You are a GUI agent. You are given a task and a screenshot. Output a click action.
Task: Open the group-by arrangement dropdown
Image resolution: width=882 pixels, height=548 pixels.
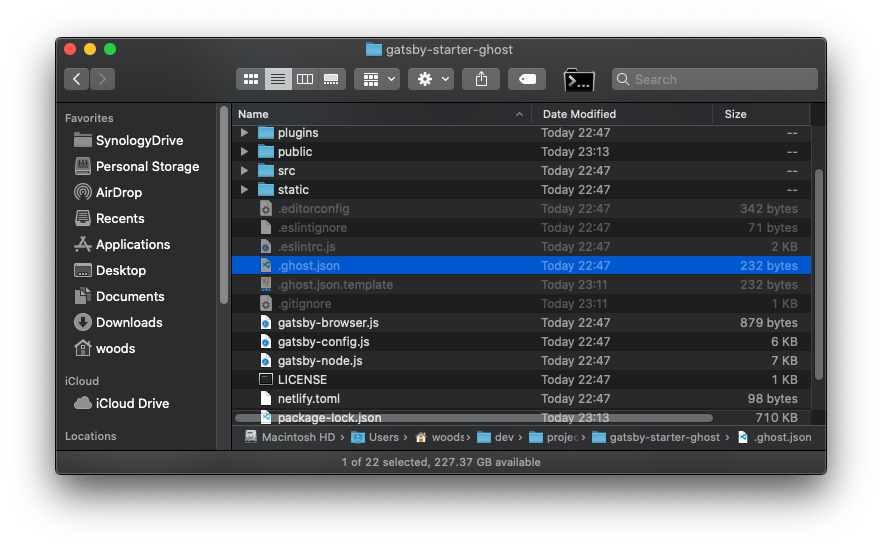377,79
